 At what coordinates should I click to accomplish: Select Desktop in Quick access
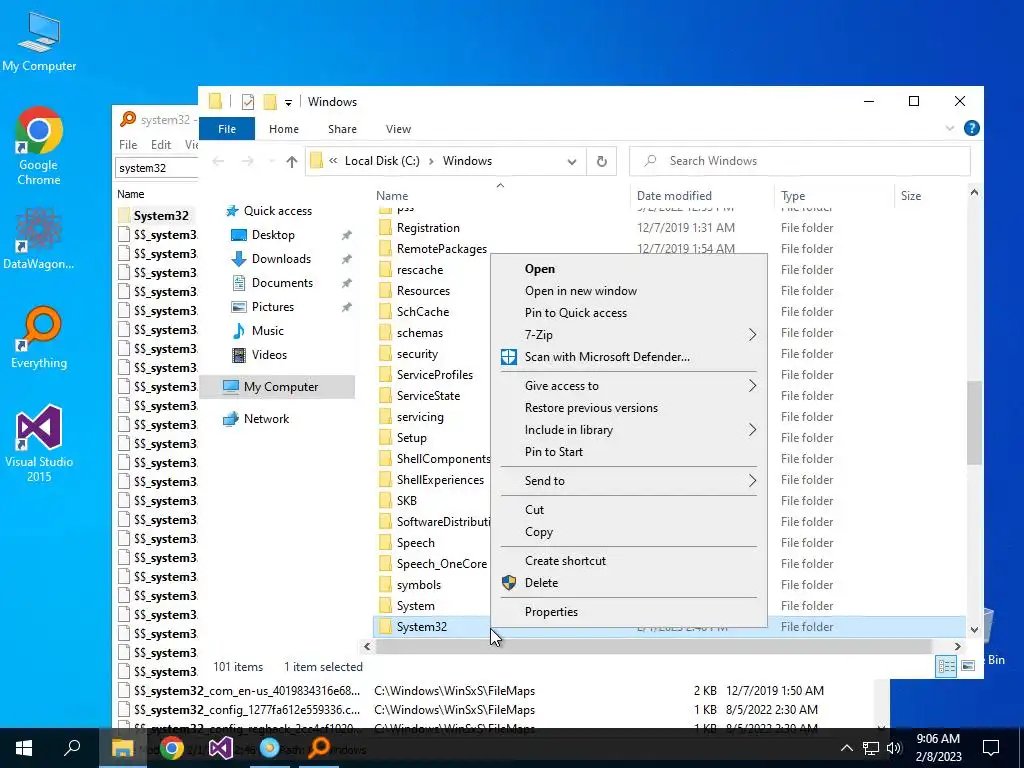pyautogui.click(x=273, y=235)
